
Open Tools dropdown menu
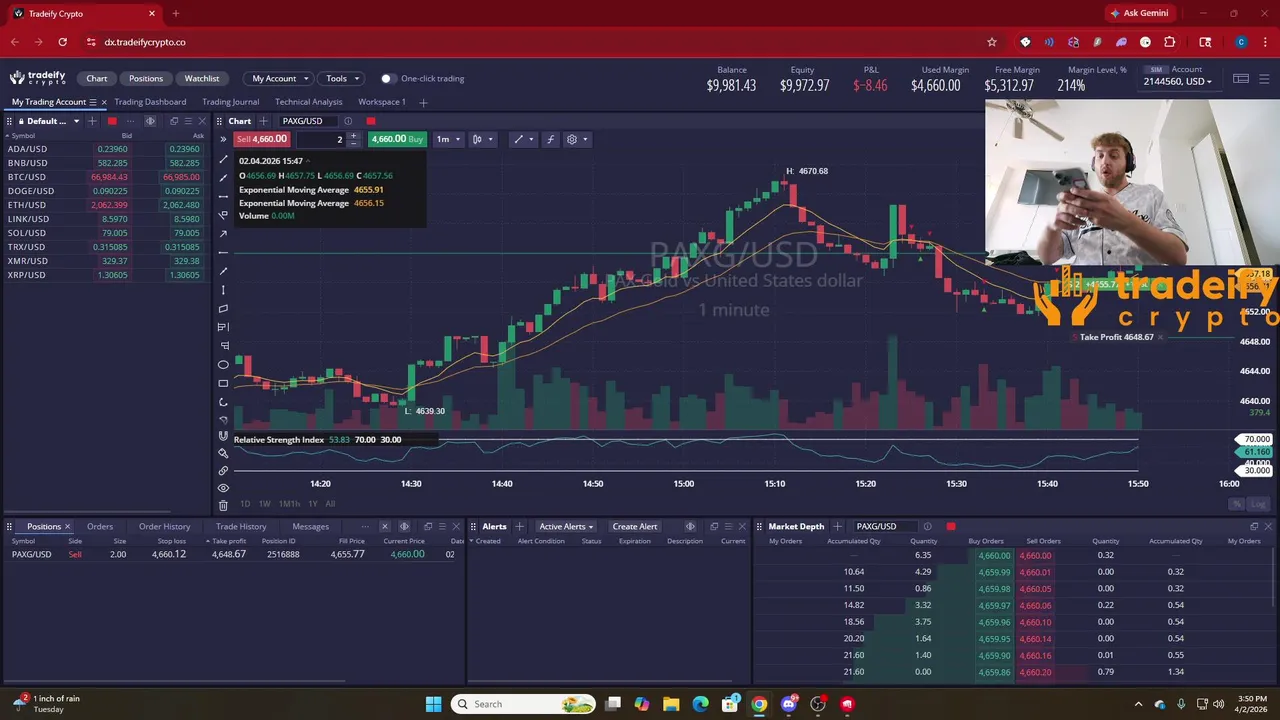point(341,78)
